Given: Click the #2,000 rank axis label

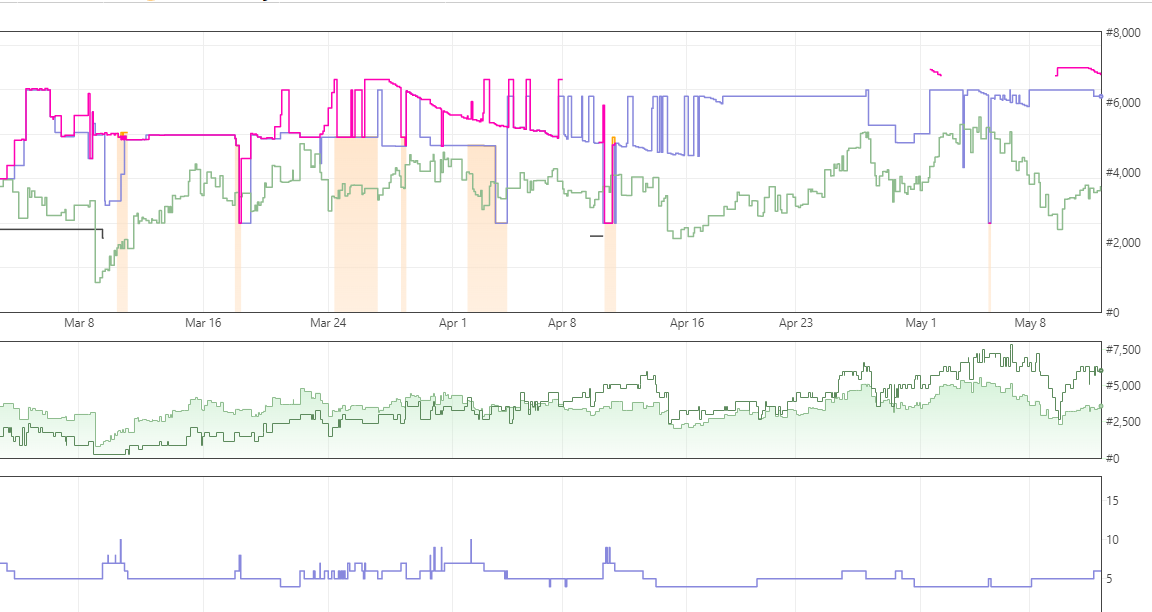Looking at the screenshot, I should (x=1123, y=242).
